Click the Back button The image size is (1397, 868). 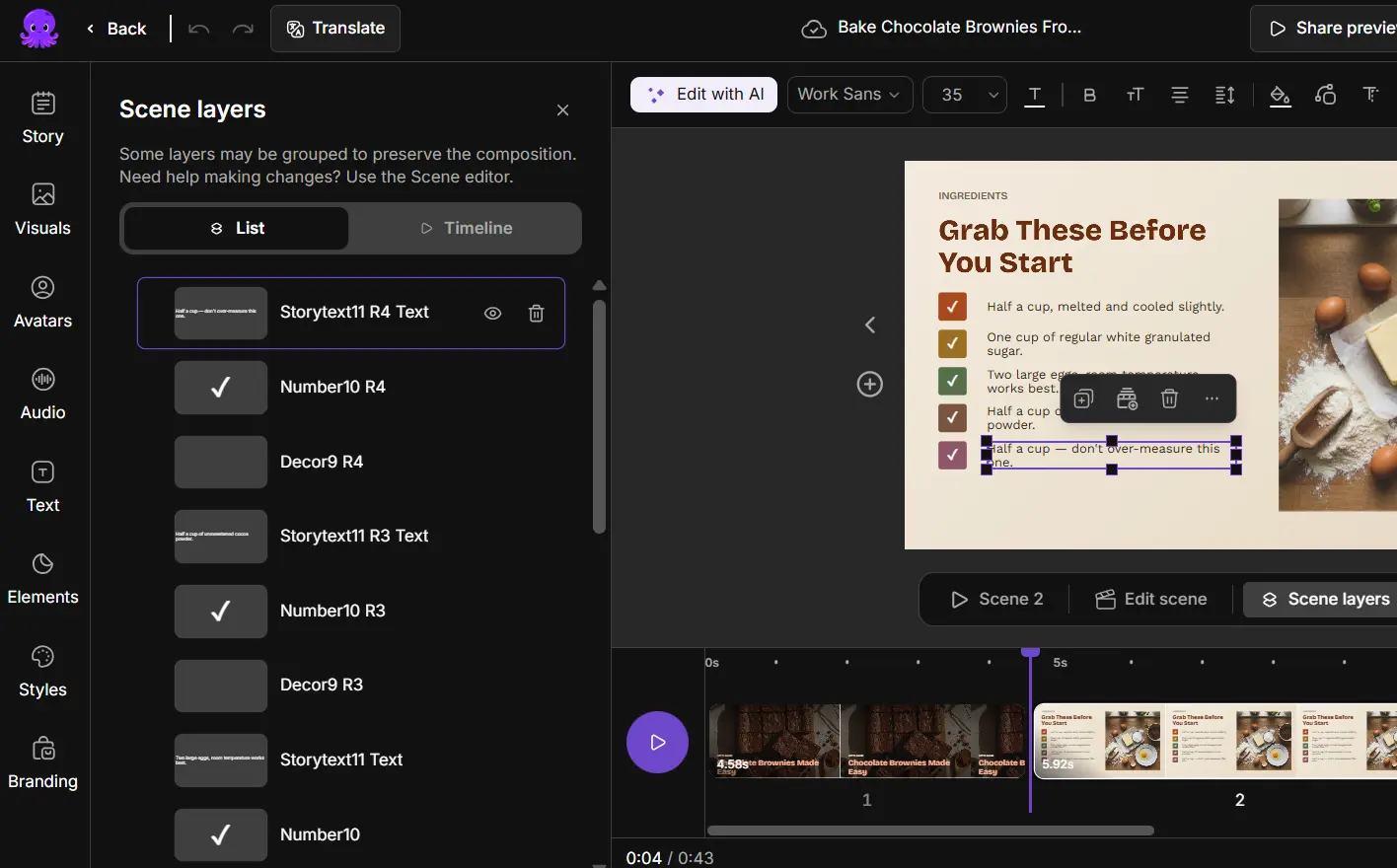pos(116,29)
